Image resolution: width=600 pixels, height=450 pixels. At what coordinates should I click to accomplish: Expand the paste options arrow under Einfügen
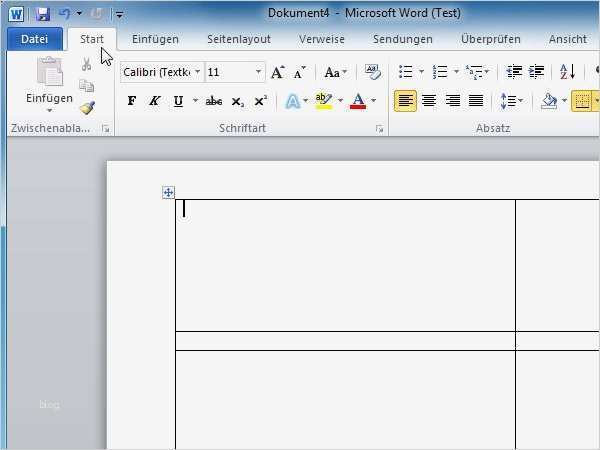click(49, 111)
